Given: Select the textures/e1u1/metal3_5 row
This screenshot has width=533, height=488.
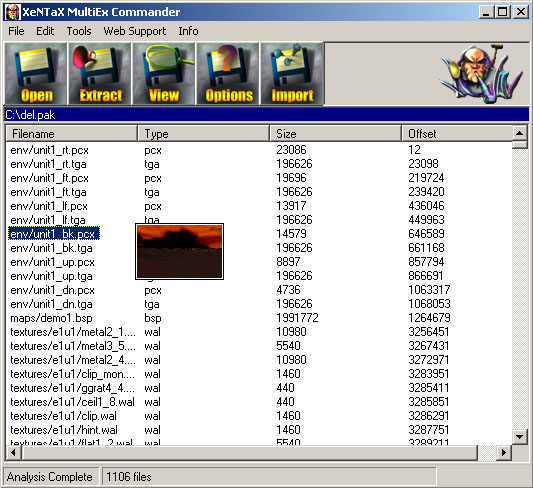Looking at the screenshot, I should [73, 346].
